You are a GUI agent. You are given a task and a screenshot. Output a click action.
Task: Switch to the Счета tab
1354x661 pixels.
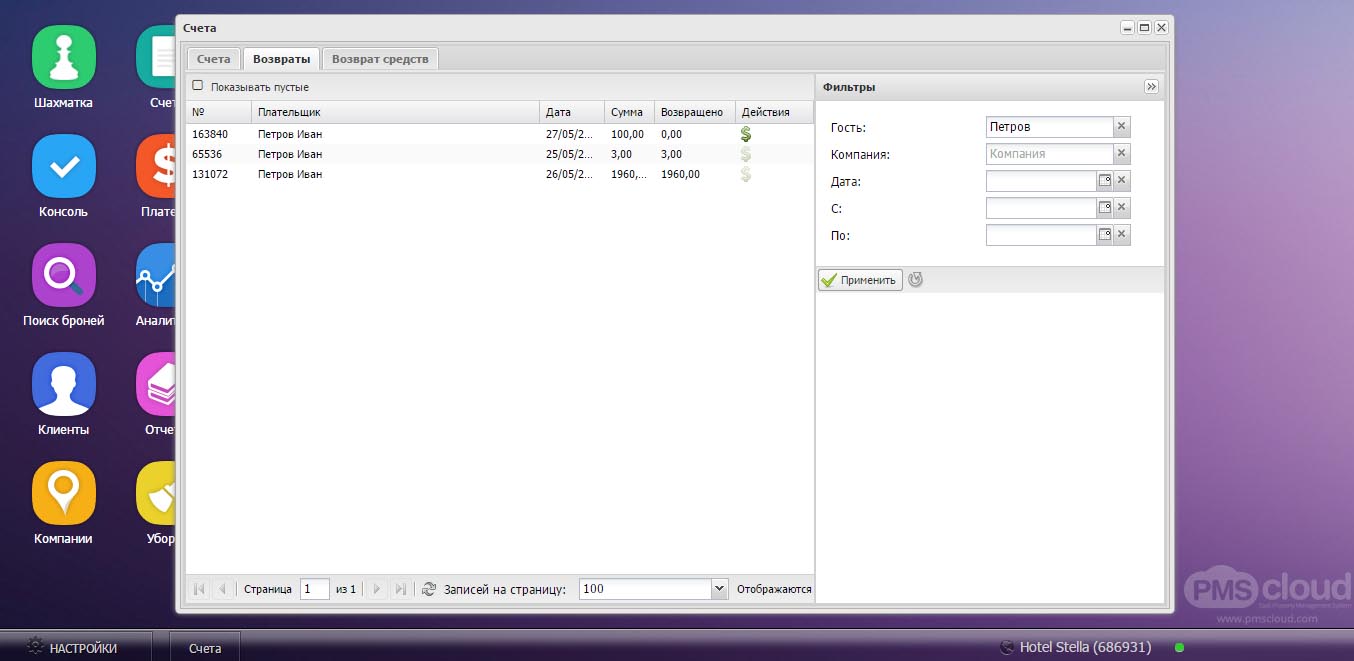[214, 59]
